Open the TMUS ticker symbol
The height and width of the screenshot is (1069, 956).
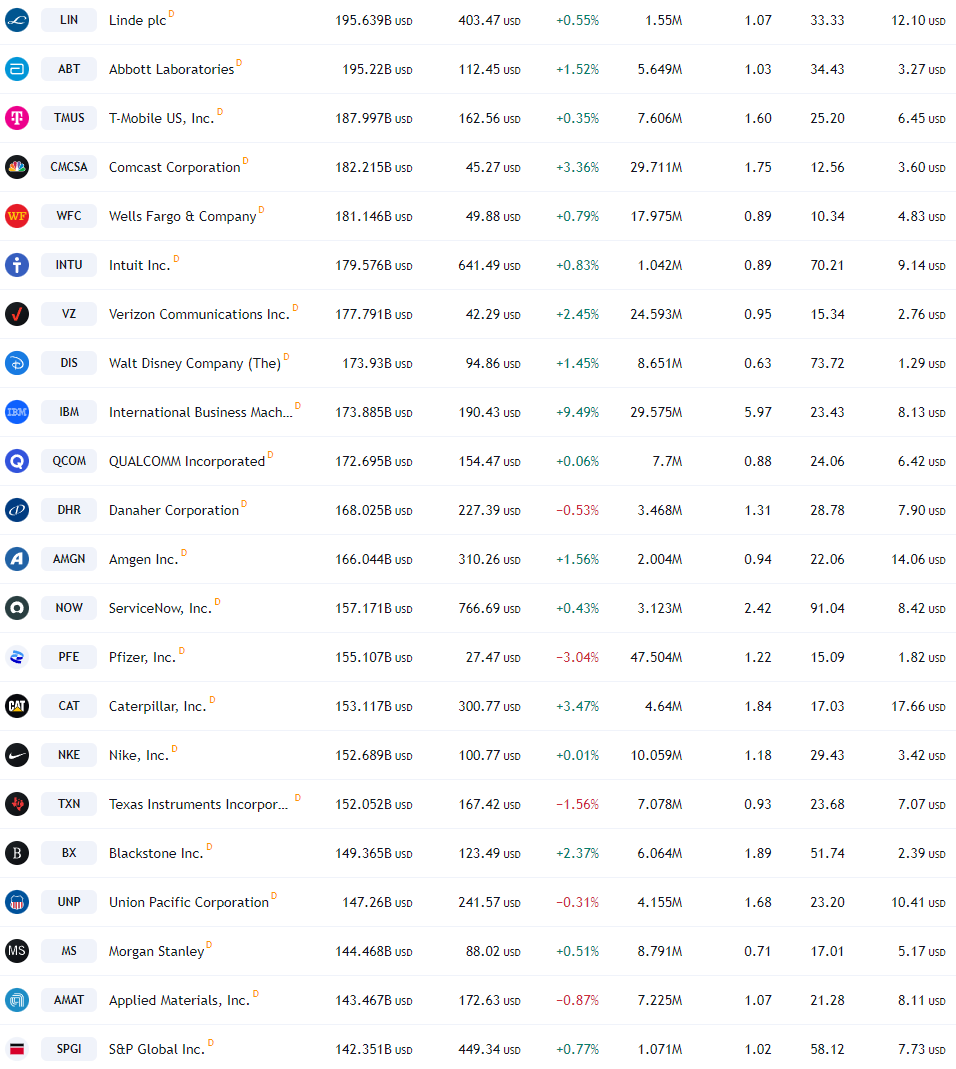click(x=69, y=118)
